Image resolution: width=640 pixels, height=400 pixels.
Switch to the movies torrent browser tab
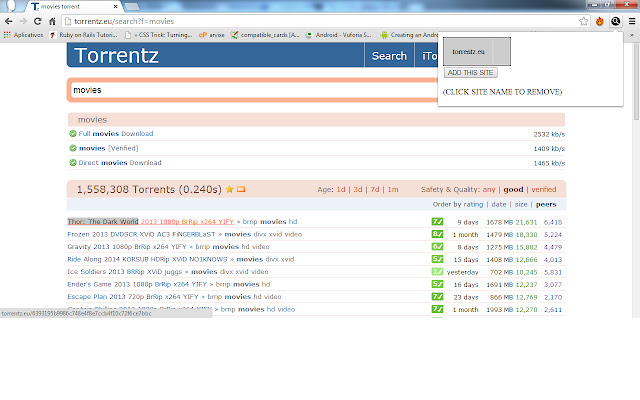(x=60, y=6)
